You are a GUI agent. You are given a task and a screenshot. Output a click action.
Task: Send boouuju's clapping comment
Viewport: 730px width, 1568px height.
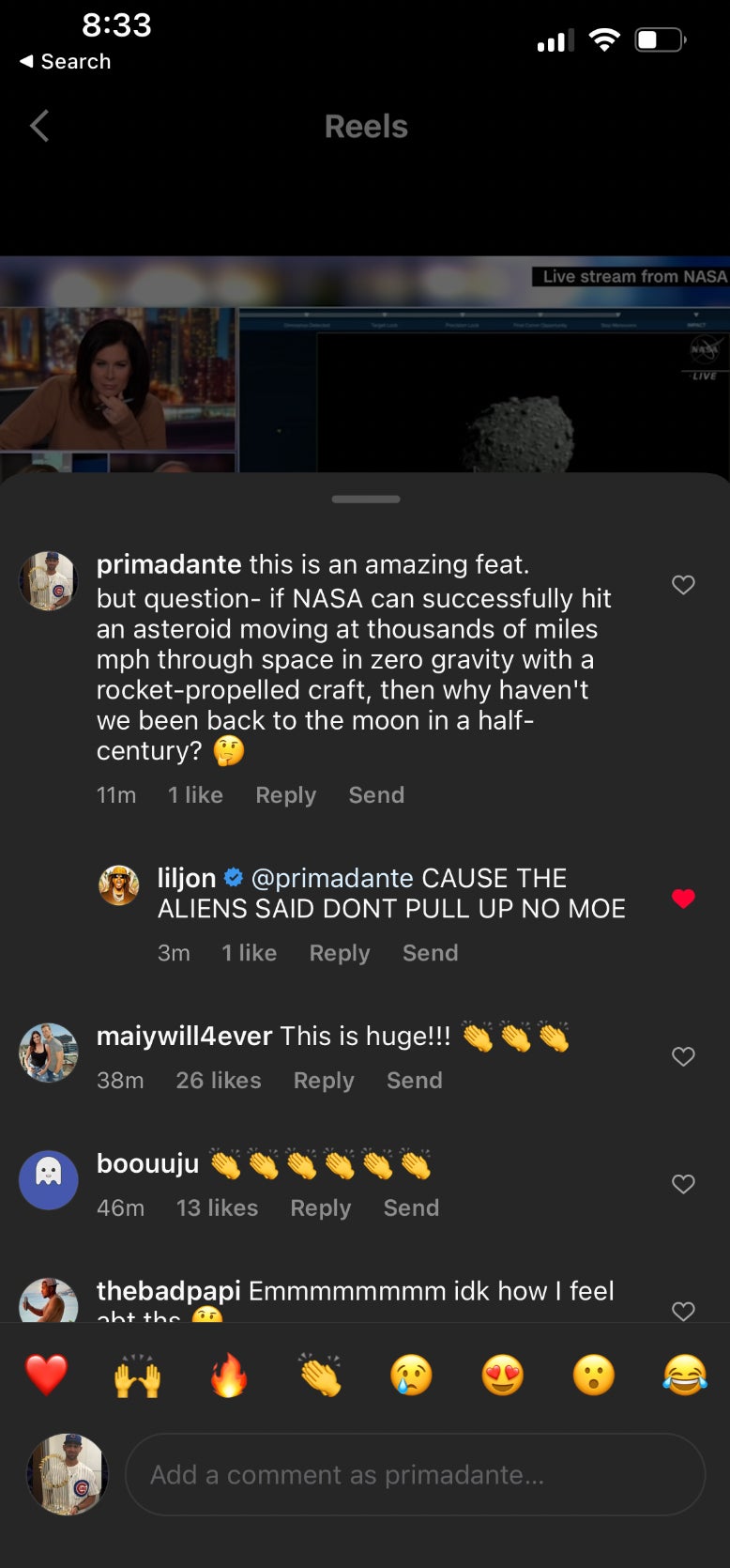411,1208
